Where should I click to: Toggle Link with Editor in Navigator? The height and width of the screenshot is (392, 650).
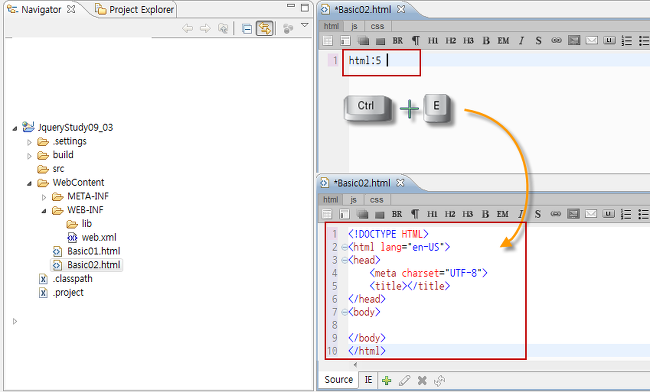click(x=264, y=28)
